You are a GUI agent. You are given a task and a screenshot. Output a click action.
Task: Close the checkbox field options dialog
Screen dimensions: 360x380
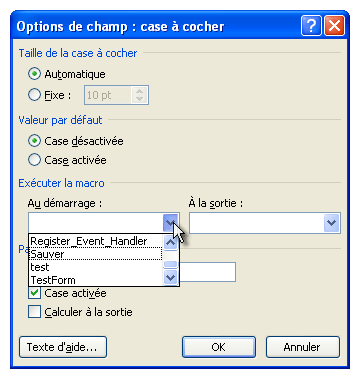(334, 26)
